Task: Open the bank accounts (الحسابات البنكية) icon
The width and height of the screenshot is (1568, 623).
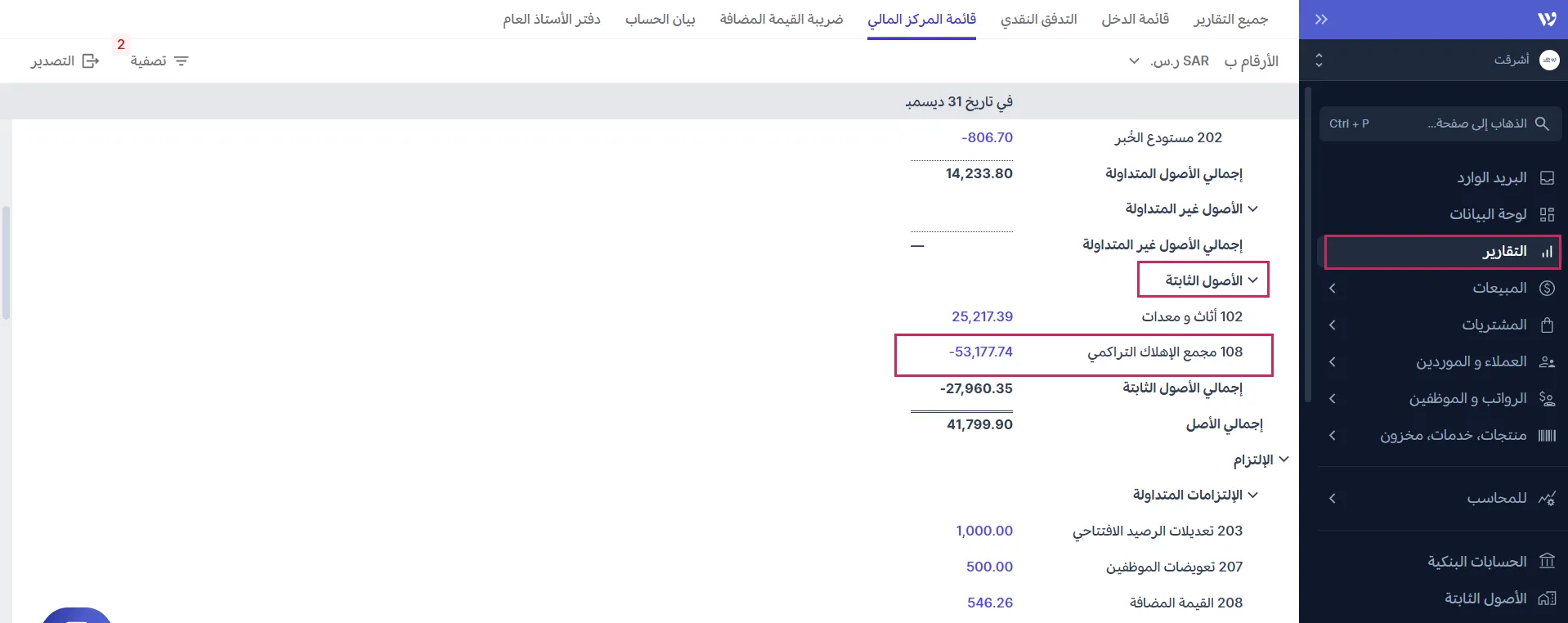Action: tap(1548, 562)
